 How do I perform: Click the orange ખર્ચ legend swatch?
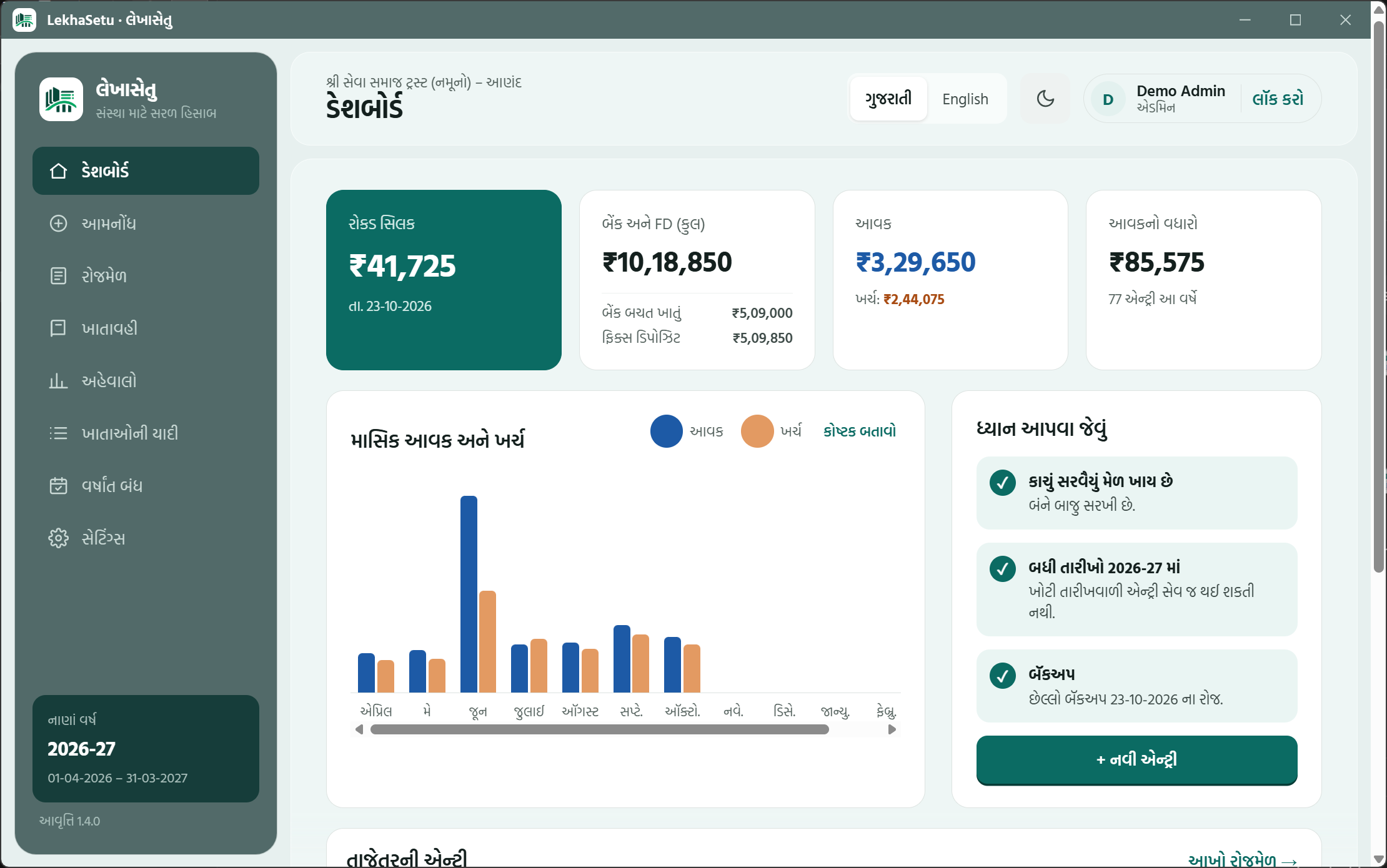757,432
